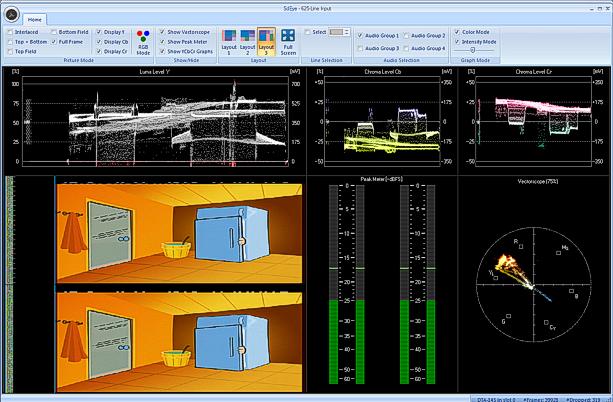Toggle the Full Frame checkbox
Screen dimensions: 613x402
[x=53, y=42]
